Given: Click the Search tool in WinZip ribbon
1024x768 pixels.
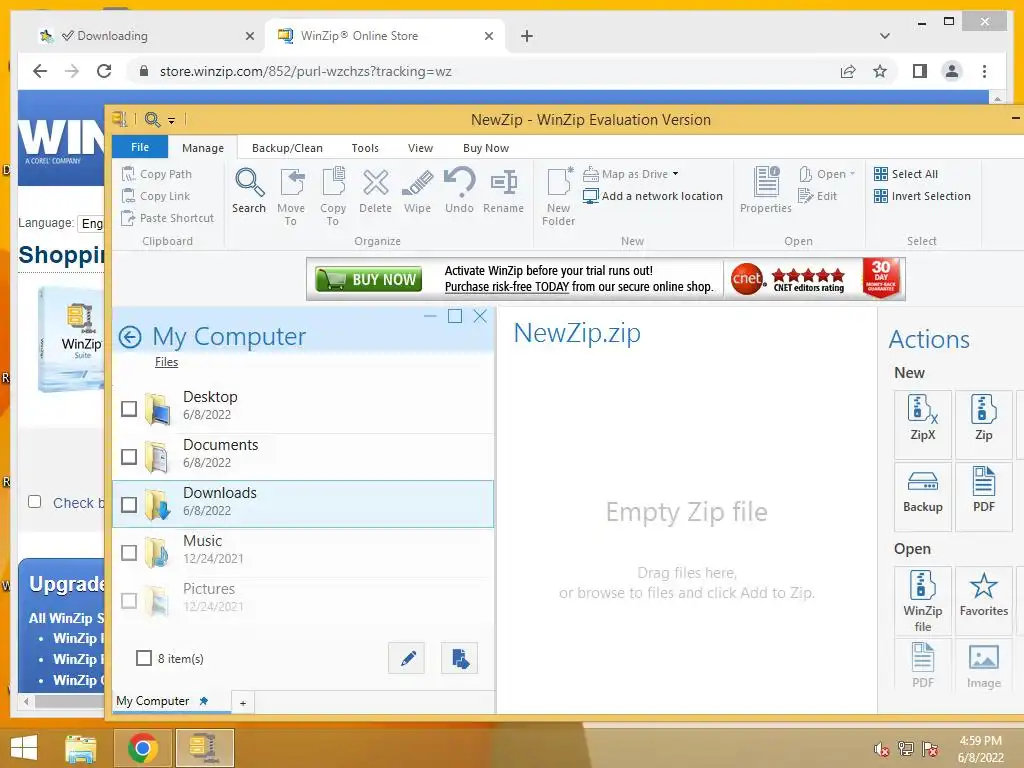Looking at the screenshot, I should click(249, 191).
